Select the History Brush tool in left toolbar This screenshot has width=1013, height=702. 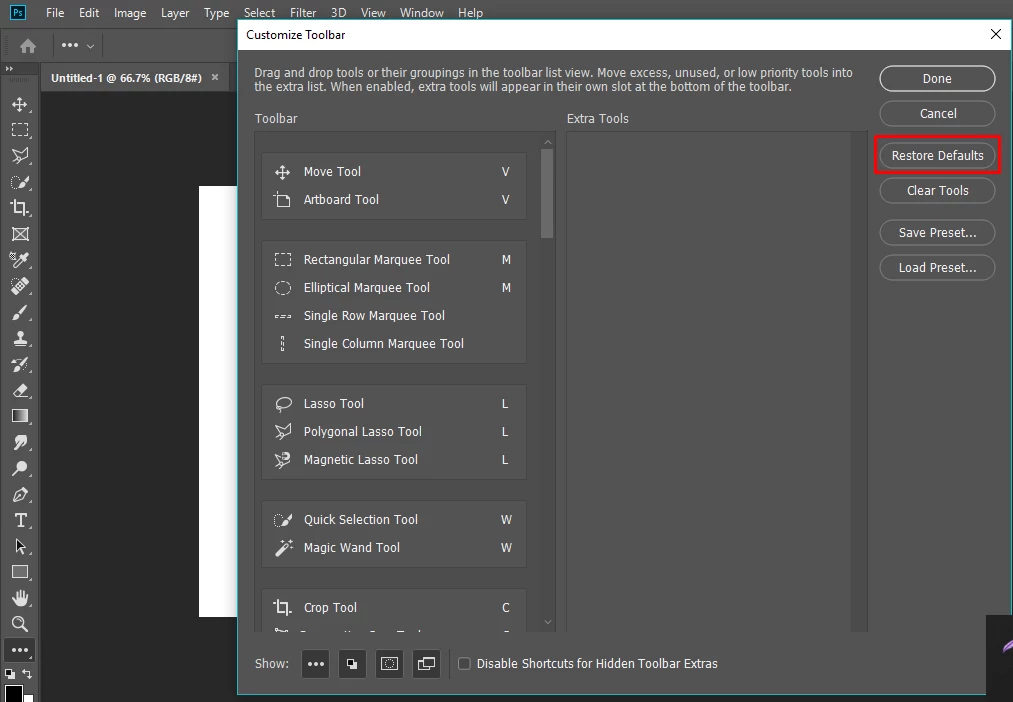point(20,364)
